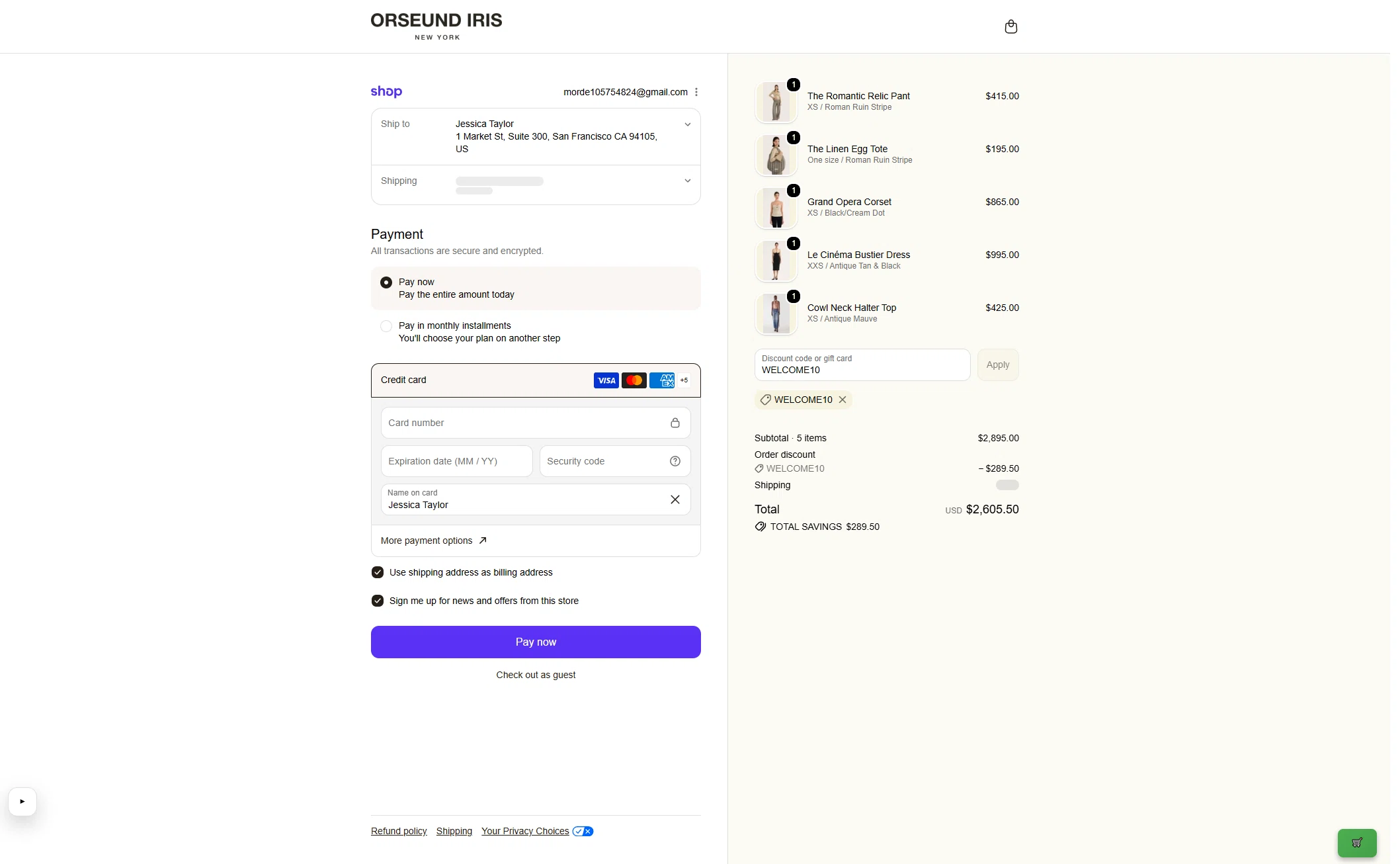Open the green cart widget in the bottom corner
This screenshot has width=1400, height=864.
pos(1356,842)
